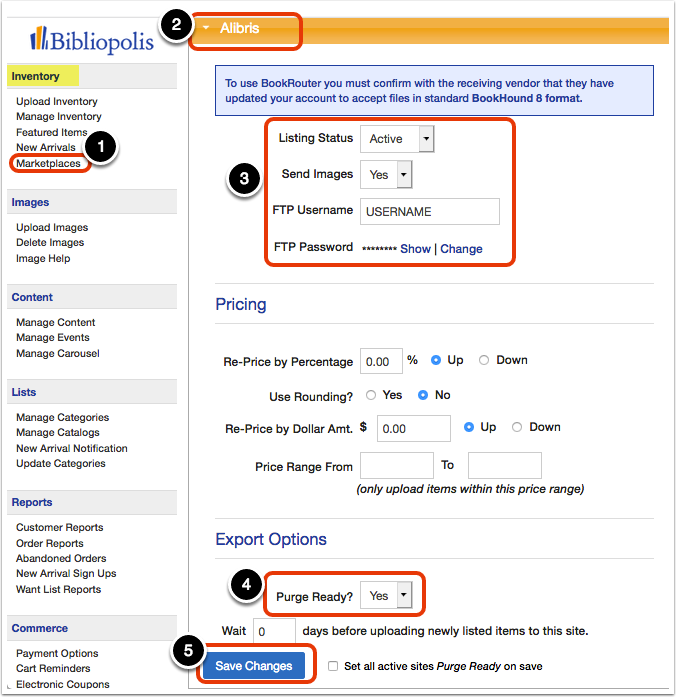Screen dimensions: 676x697
Task: Open Image Help
Action: [x=43, y=259]
